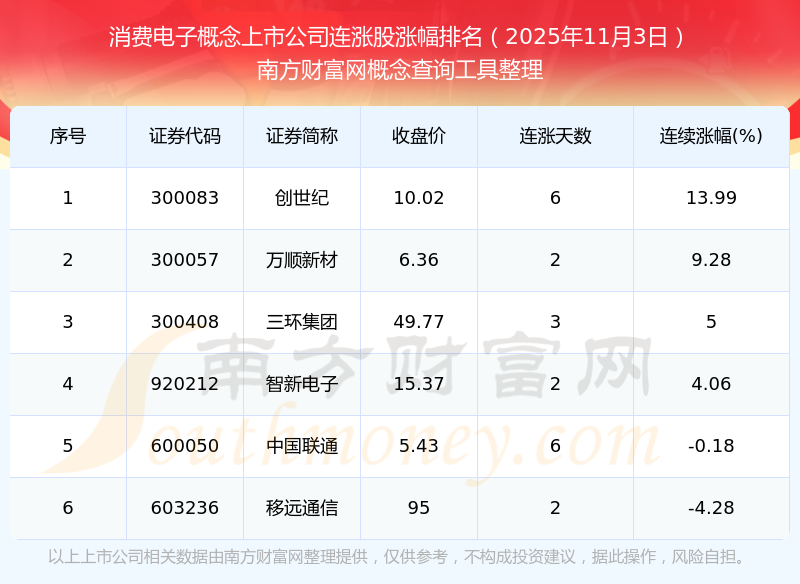Click closing price 6.36
The height and width of the screenshot is (584, 800).
[419, 260]
